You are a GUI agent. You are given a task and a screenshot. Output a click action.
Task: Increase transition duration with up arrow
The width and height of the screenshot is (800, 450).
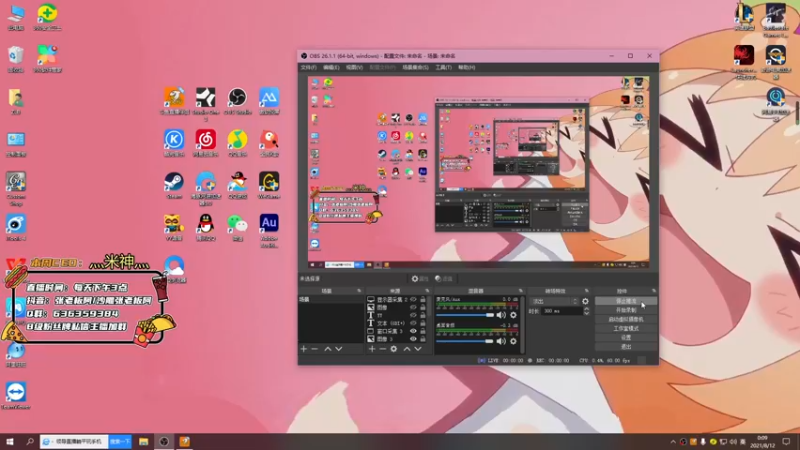[586, 309]
